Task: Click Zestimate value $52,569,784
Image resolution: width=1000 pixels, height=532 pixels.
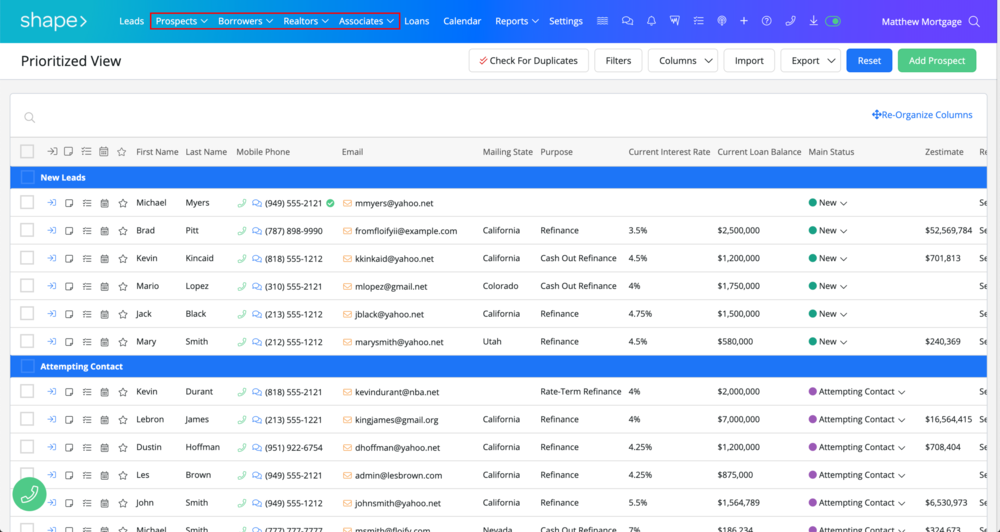Action: coord(948,231)
